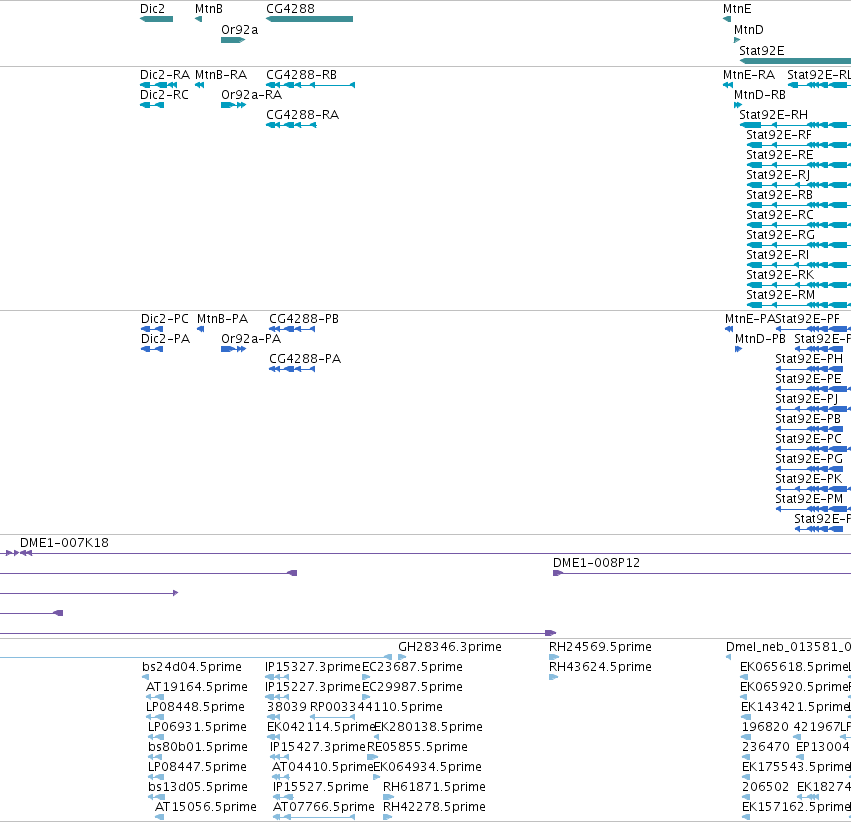The height and width of the screenshot is (822, 851).
Task: Select the EC29987.5prime EST
Action: 366,697
